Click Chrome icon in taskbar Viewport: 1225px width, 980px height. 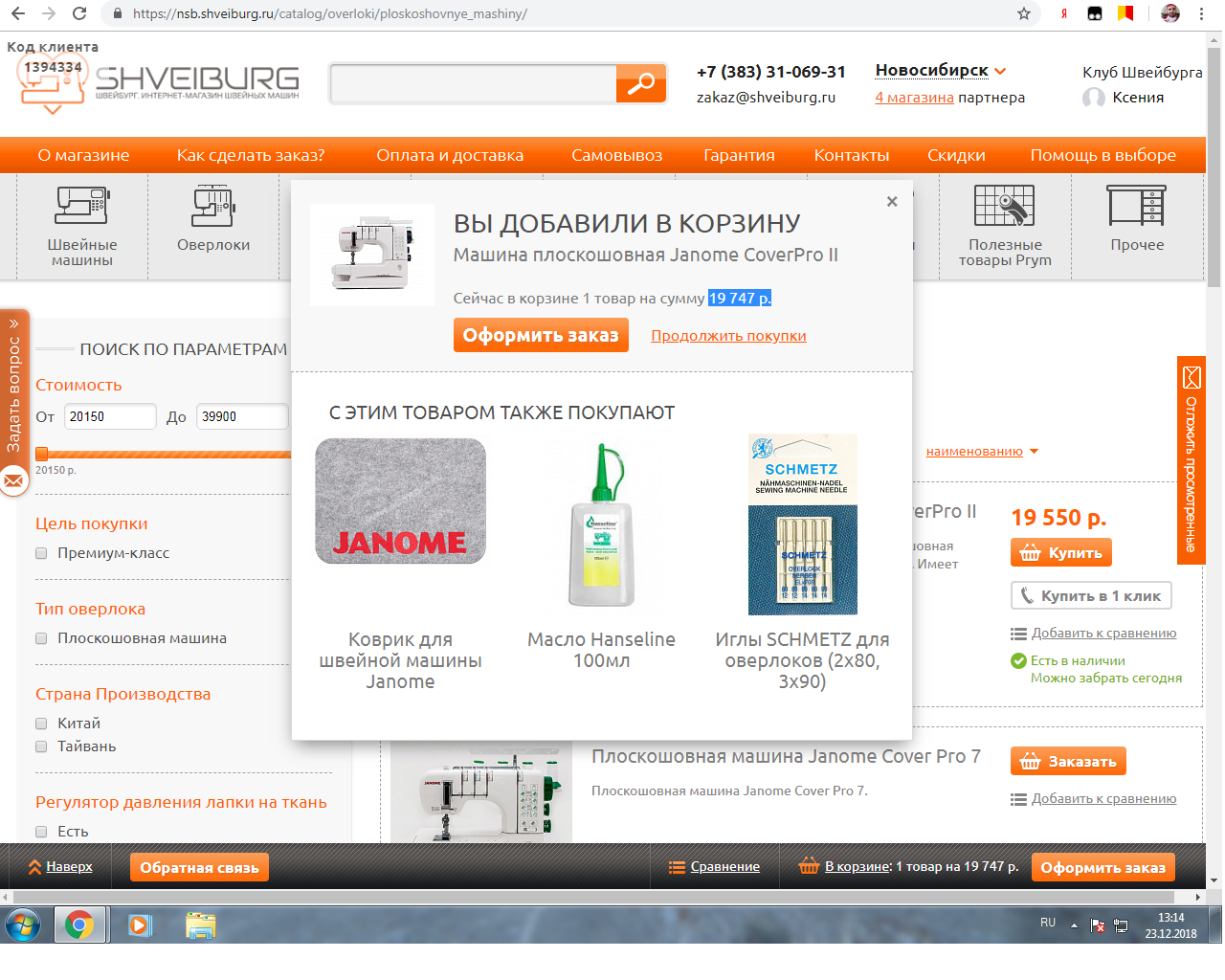tap(79, 925)
